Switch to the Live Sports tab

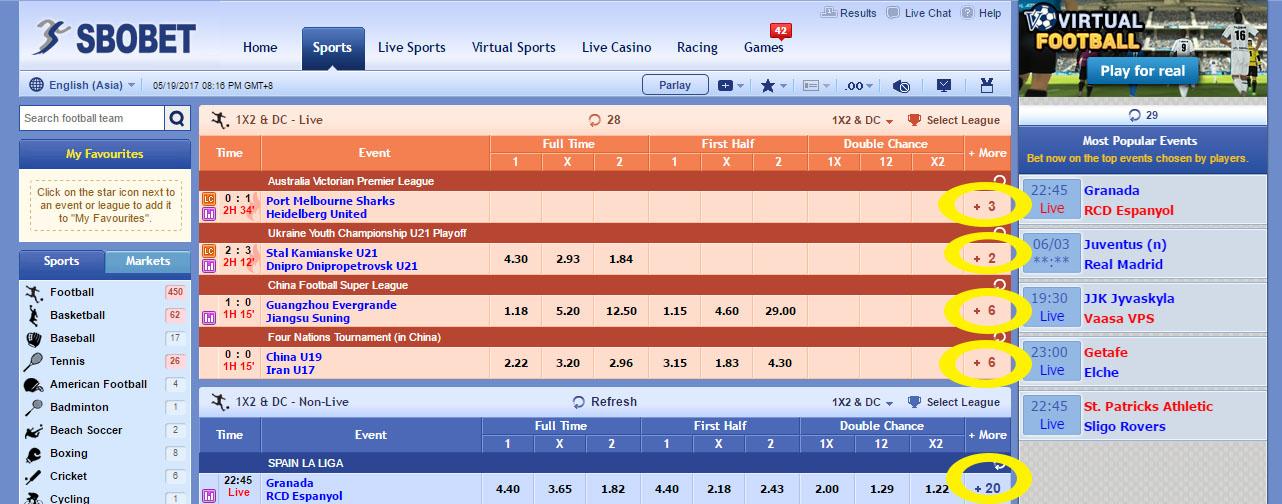pos(412,47)
